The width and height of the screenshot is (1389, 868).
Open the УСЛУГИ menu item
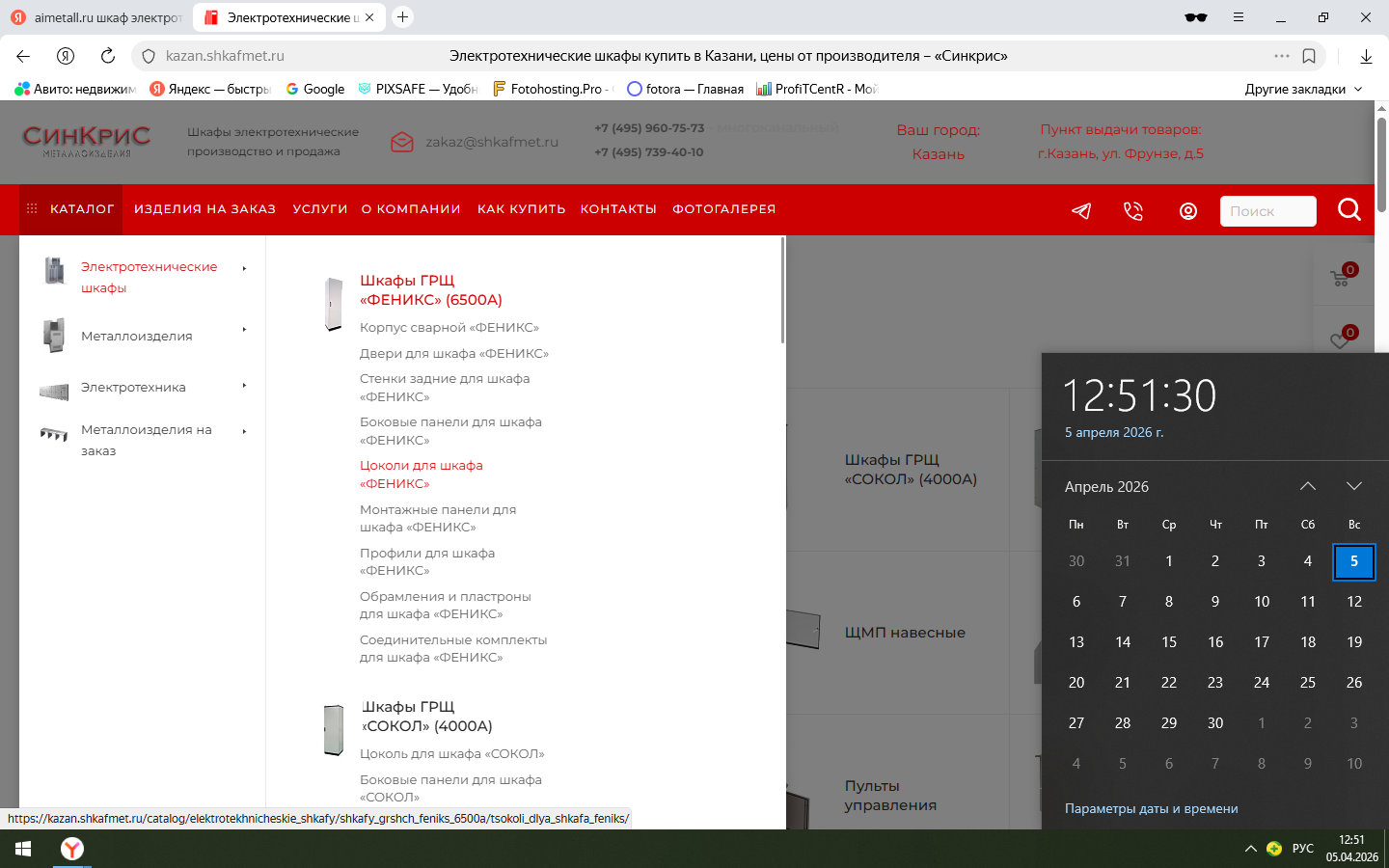(320, 209)
